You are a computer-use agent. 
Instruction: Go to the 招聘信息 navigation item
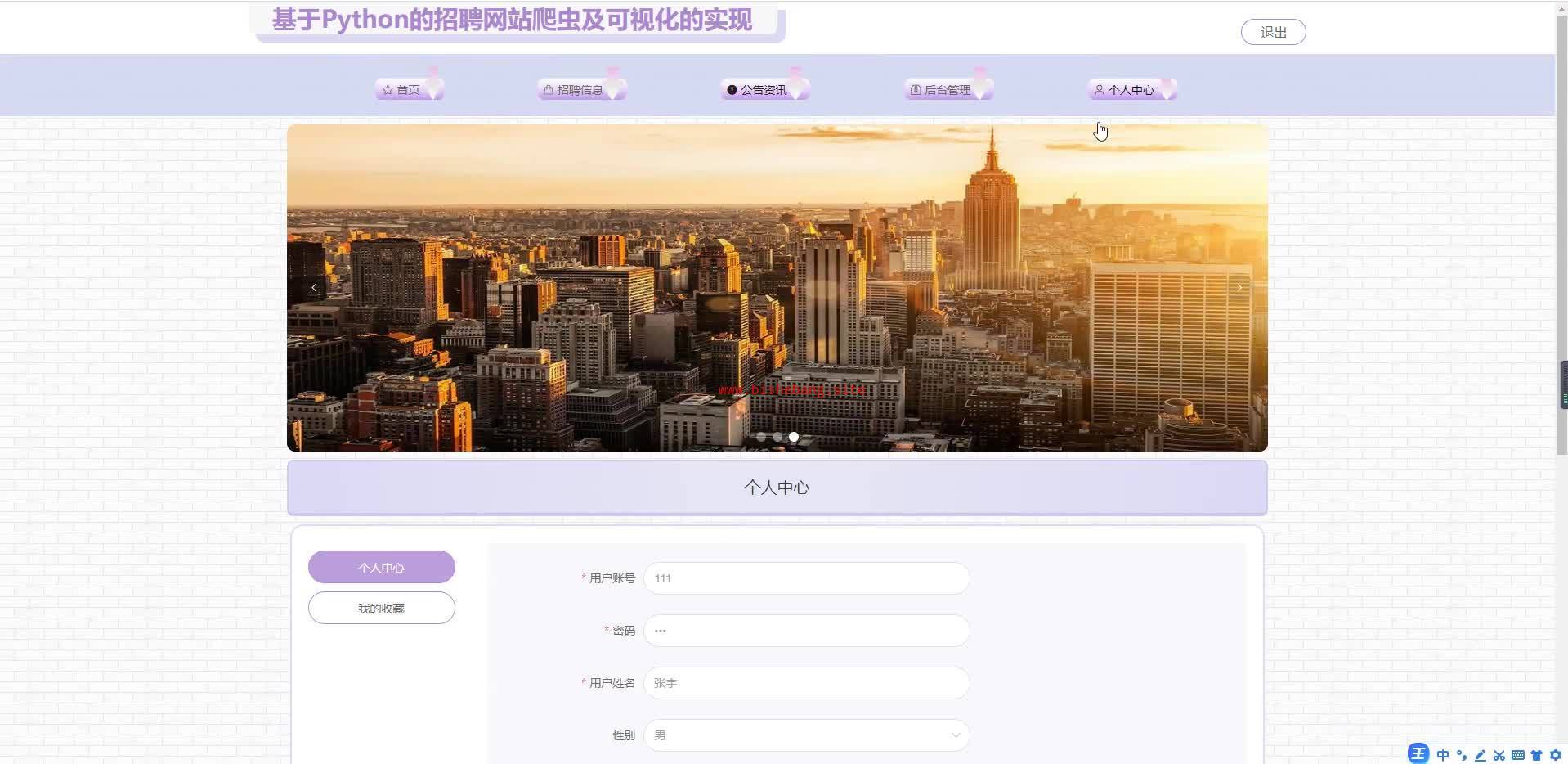click(580, 90)
